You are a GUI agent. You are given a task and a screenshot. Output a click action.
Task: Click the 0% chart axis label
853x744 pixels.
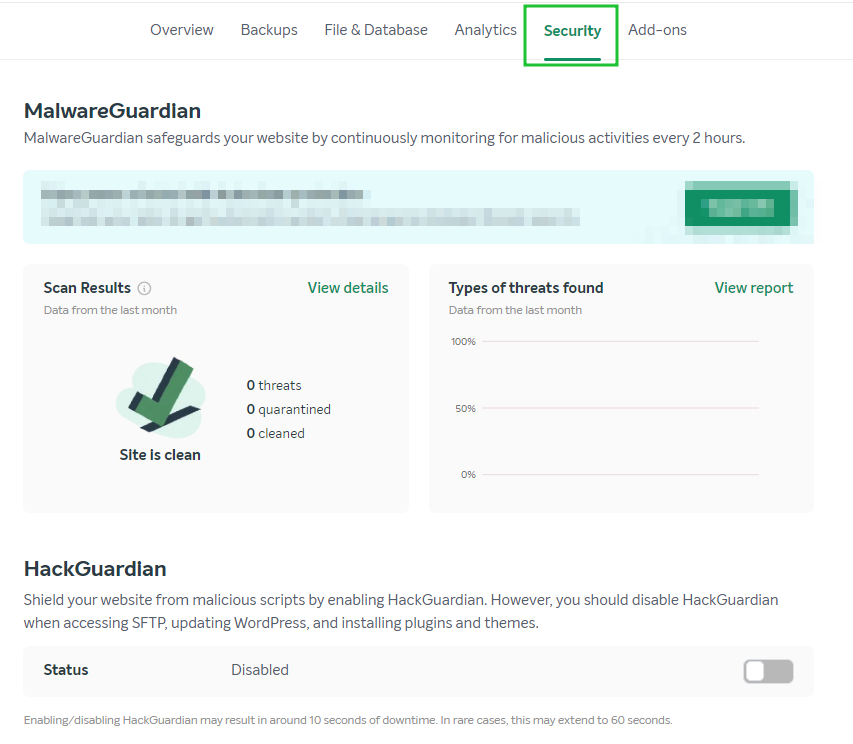click(x=468, y=475)
